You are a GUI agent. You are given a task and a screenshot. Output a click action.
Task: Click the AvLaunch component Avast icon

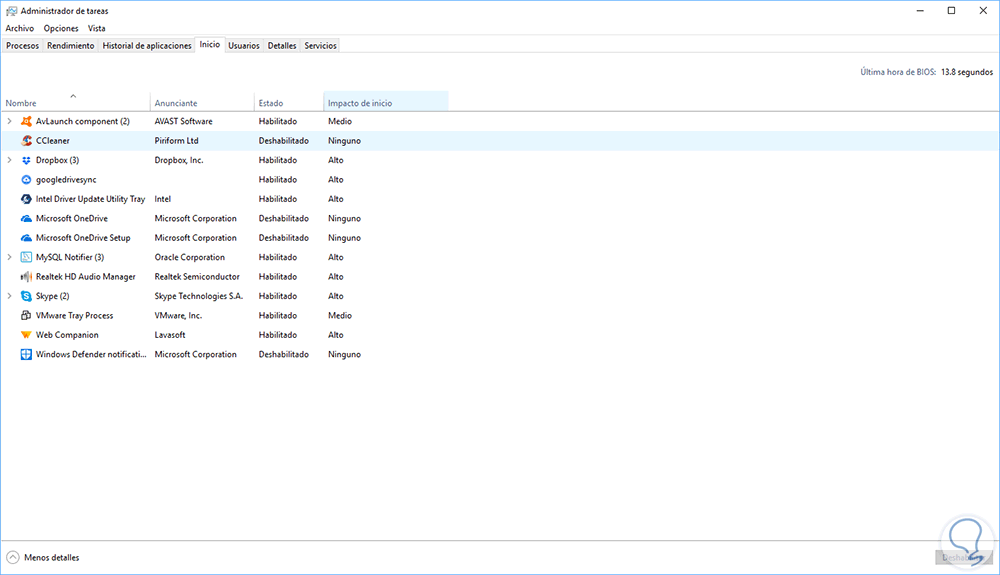[x=26, y=121]
